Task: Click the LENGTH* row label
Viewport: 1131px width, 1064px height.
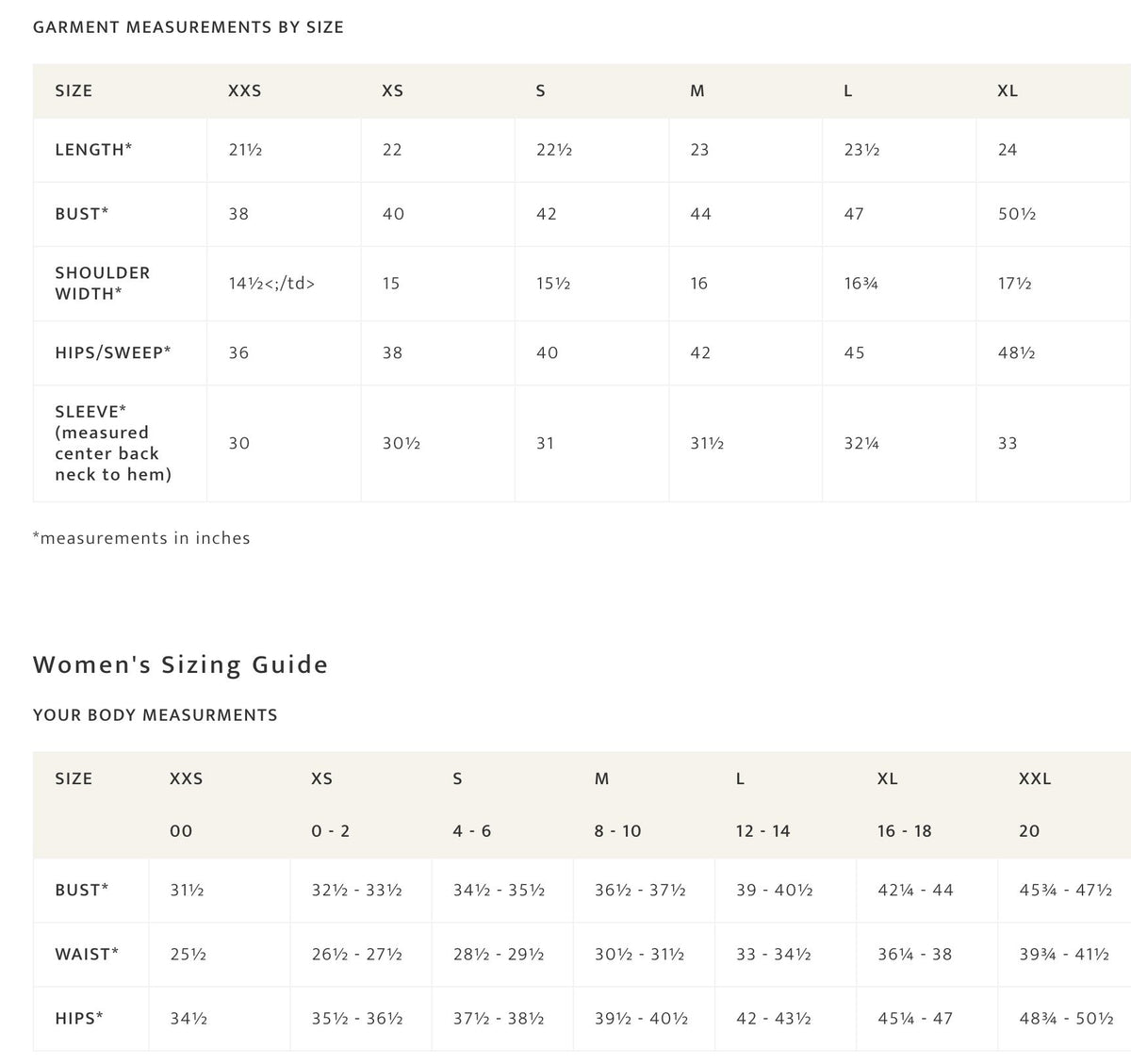Action: (93, 149)
